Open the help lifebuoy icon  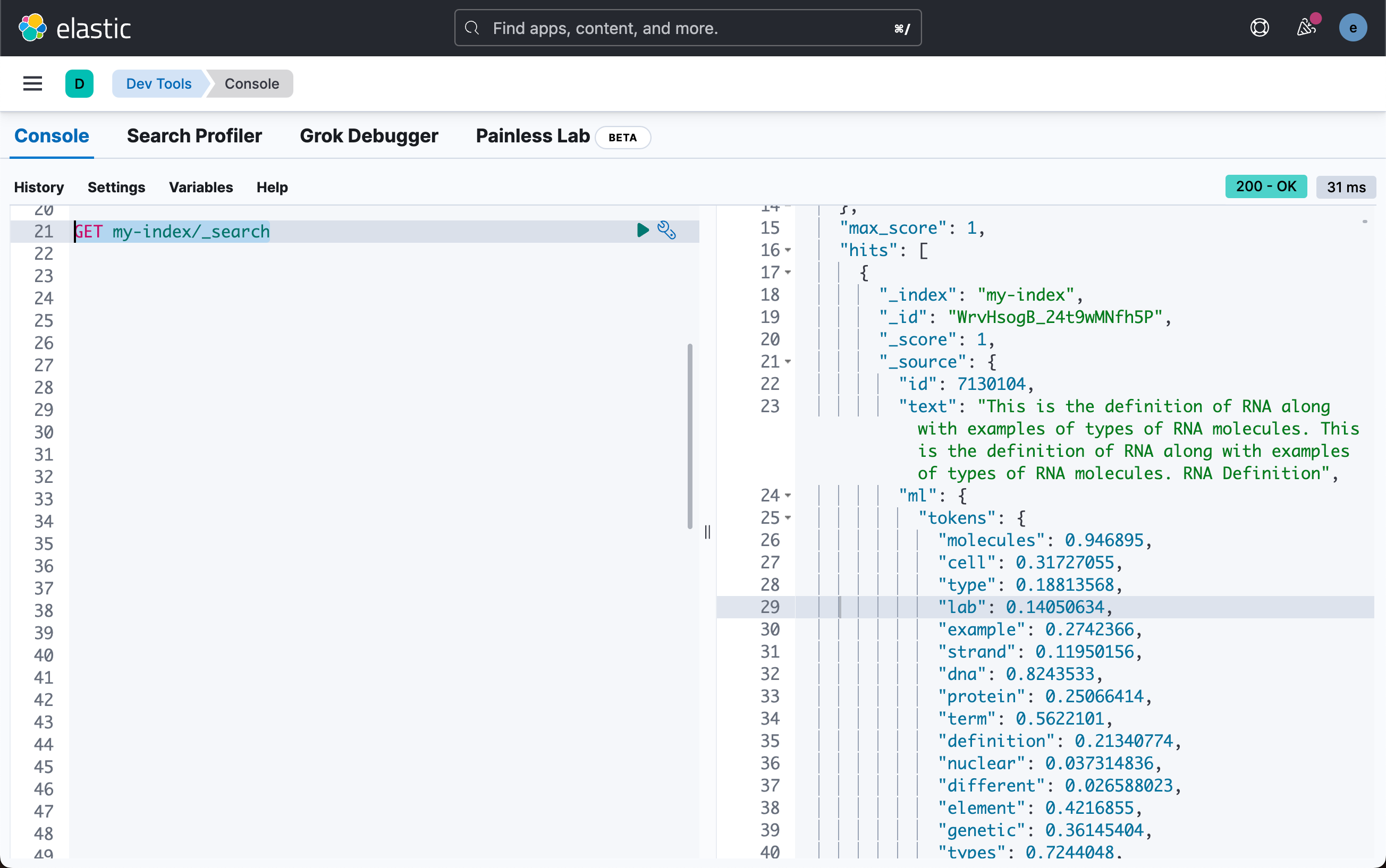[x=1259, y=28]
